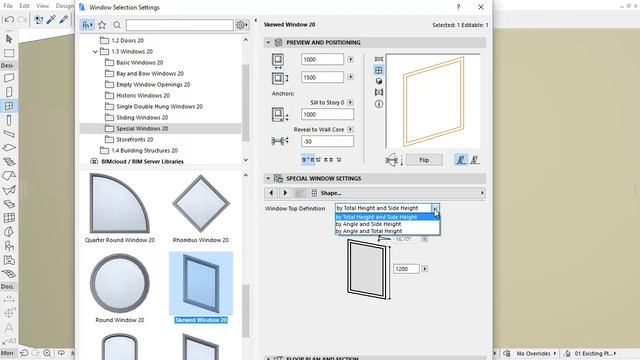Toggle the second reveal side option
The image size is (640, 360).
475,160
